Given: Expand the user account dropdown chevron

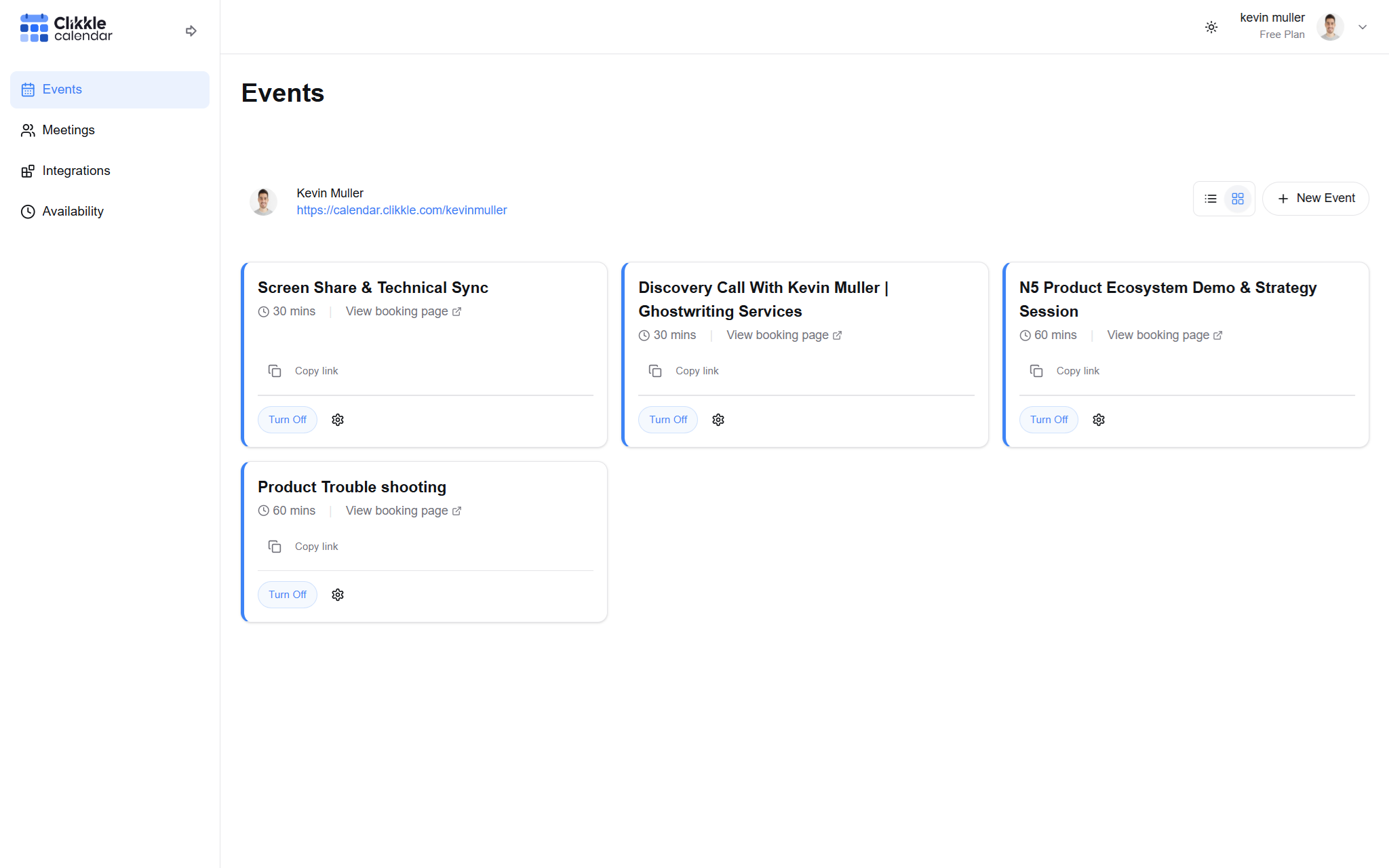Looking at the screenshot, I should click(x=1363, y=27).
